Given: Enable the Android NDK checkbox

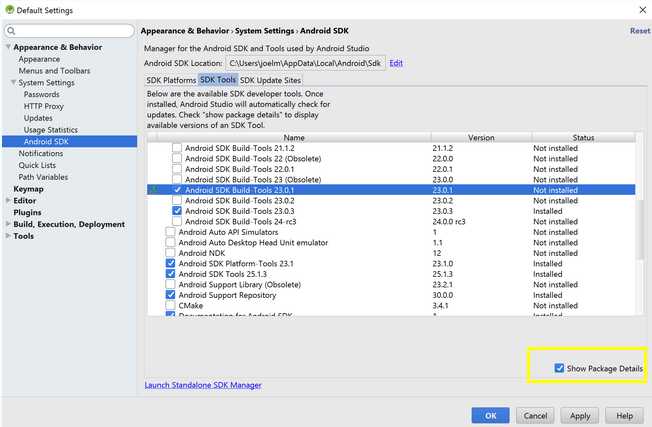Looking at the screenshot, I should 170,253.
